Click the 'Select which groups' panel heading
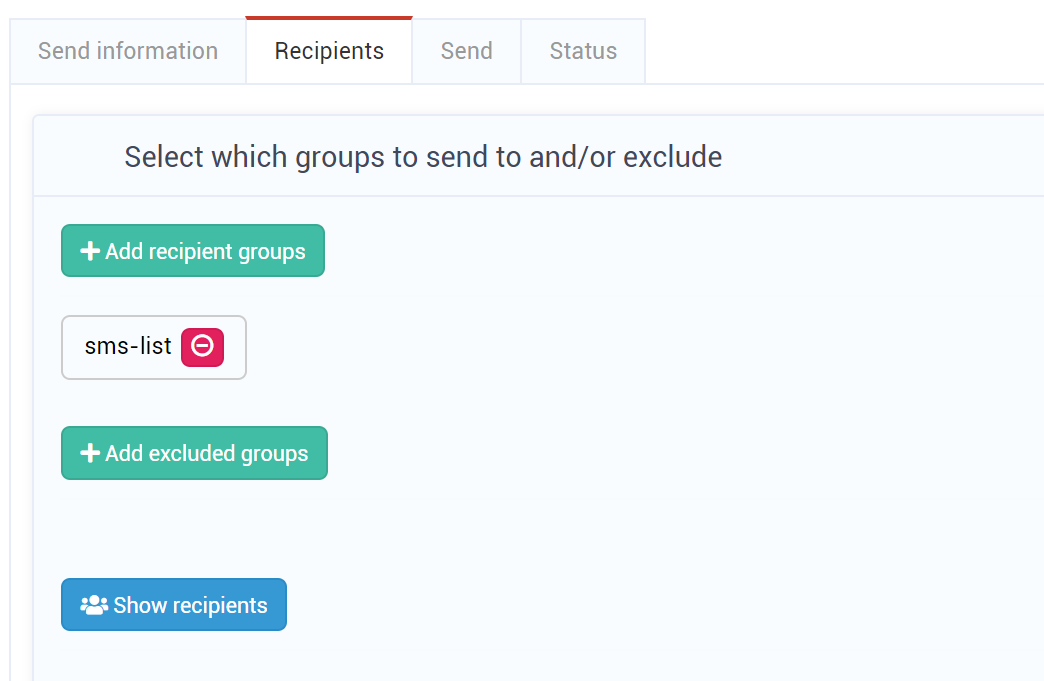 (x=423, y=157)
